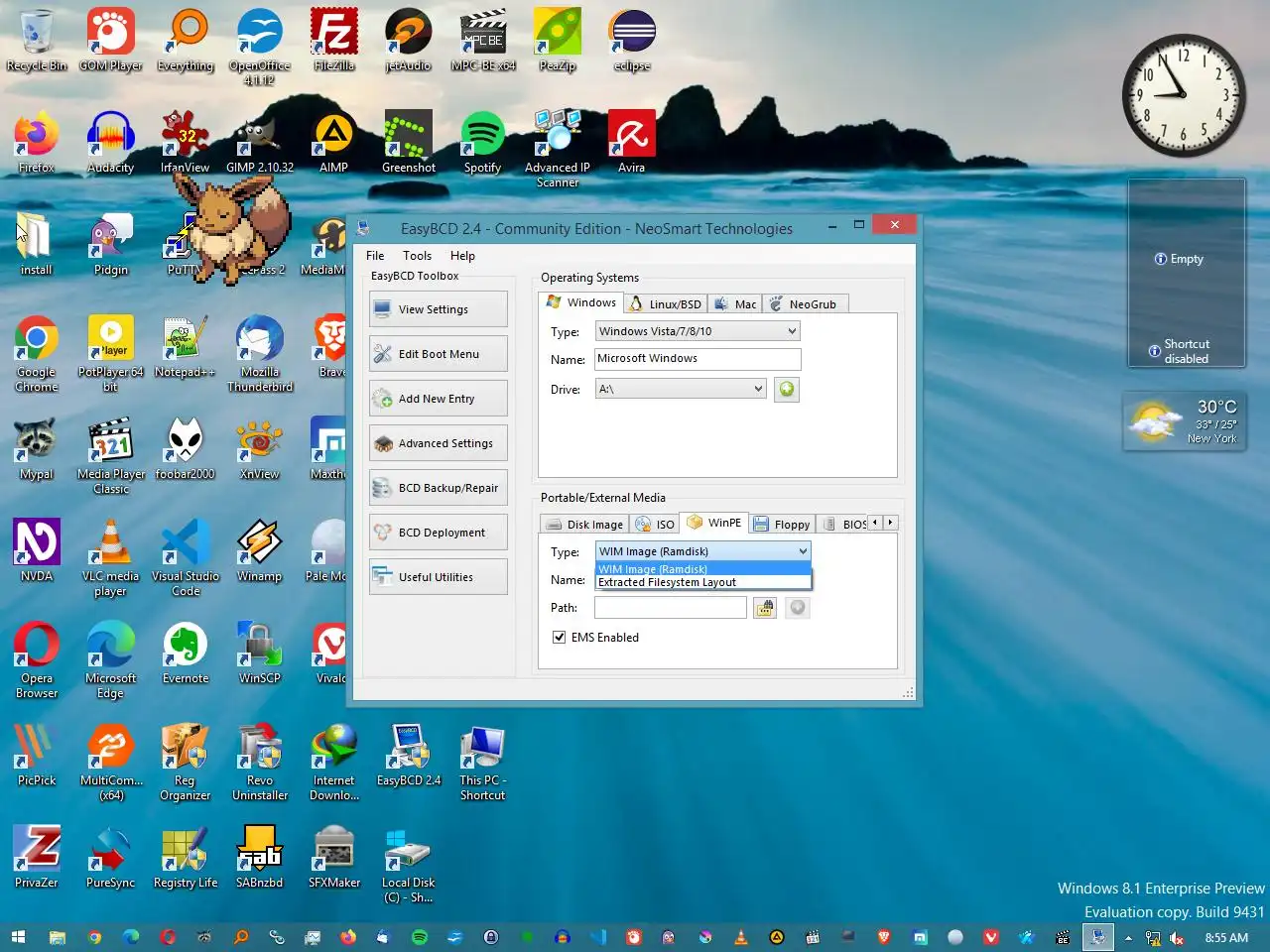
Task: Switch to the Mac tab
Action: [x=735, y=304]
